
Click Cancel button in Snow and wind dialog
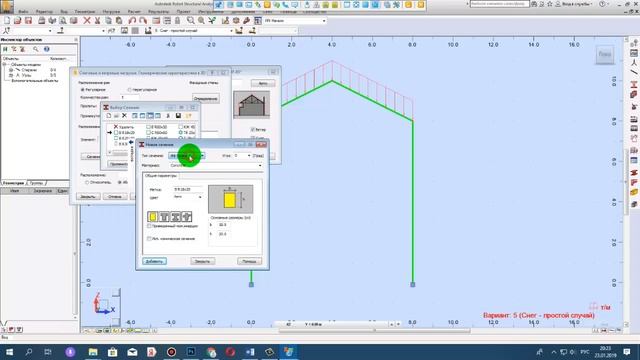click(115, 197)
